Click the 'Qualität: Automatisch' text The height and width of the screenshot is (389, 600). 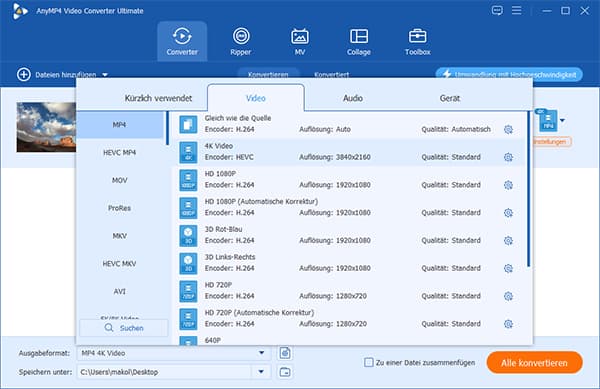point(456,129)
